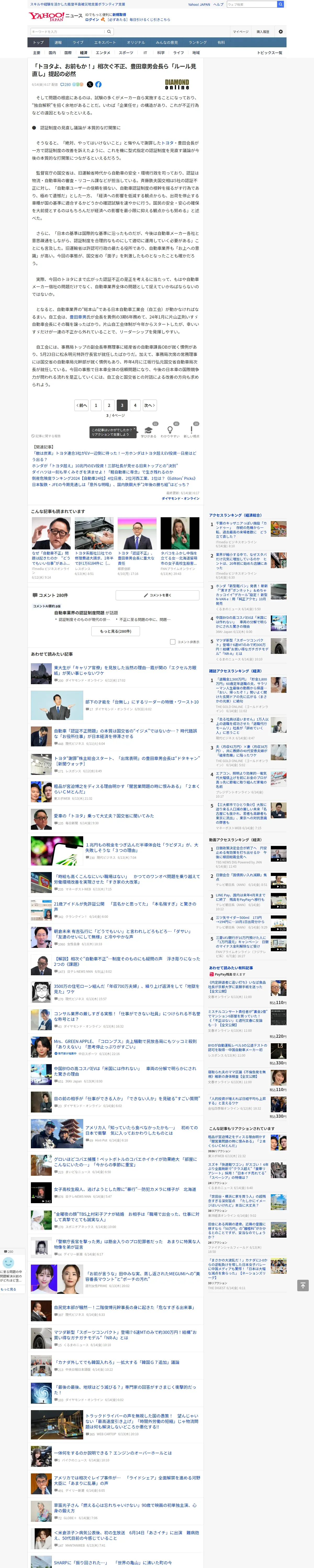Share the article on Facebook
Image resolution: width=314 pixels, height=1568 pixels.
(x=98, y=85)
